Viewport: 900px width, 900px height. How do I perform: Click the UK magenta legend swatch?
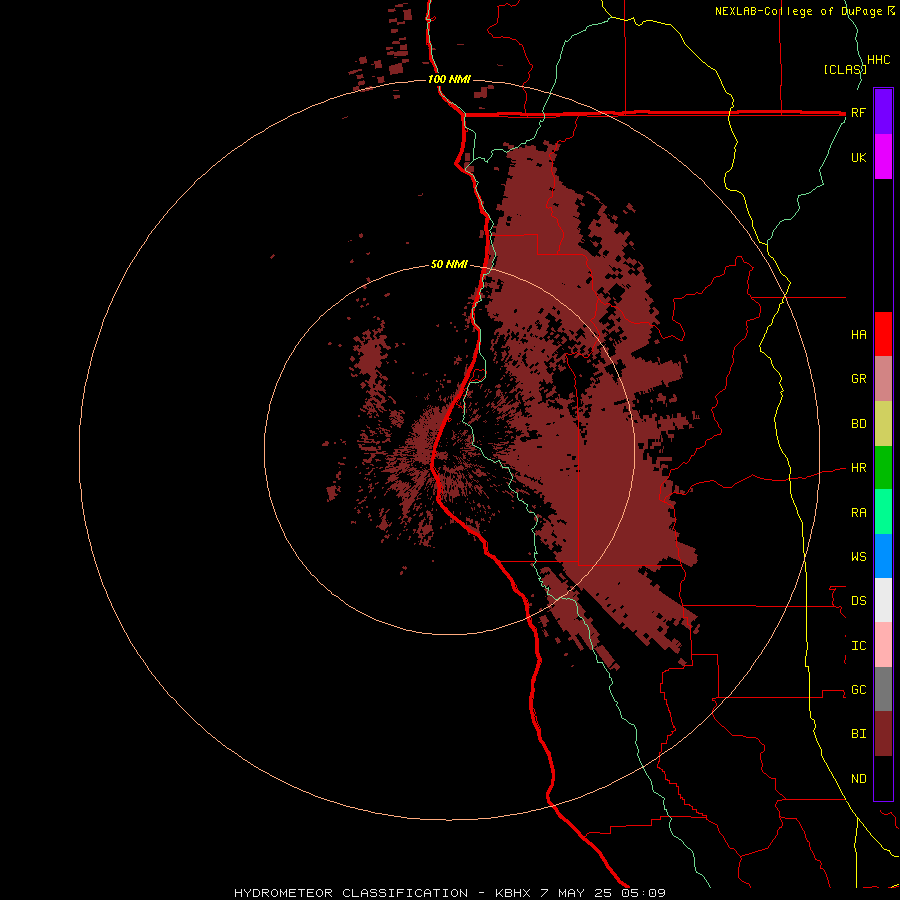pyautogui.click(x=883, y=157)
